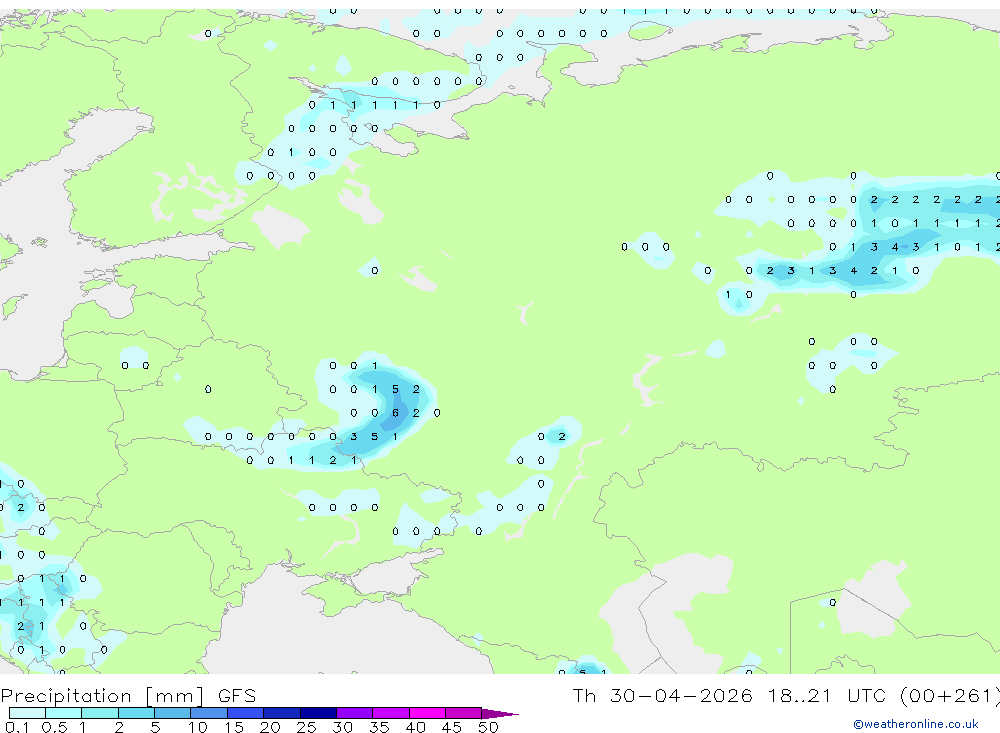Select the 40–45 mm magenta legend segment

(427, 713)
